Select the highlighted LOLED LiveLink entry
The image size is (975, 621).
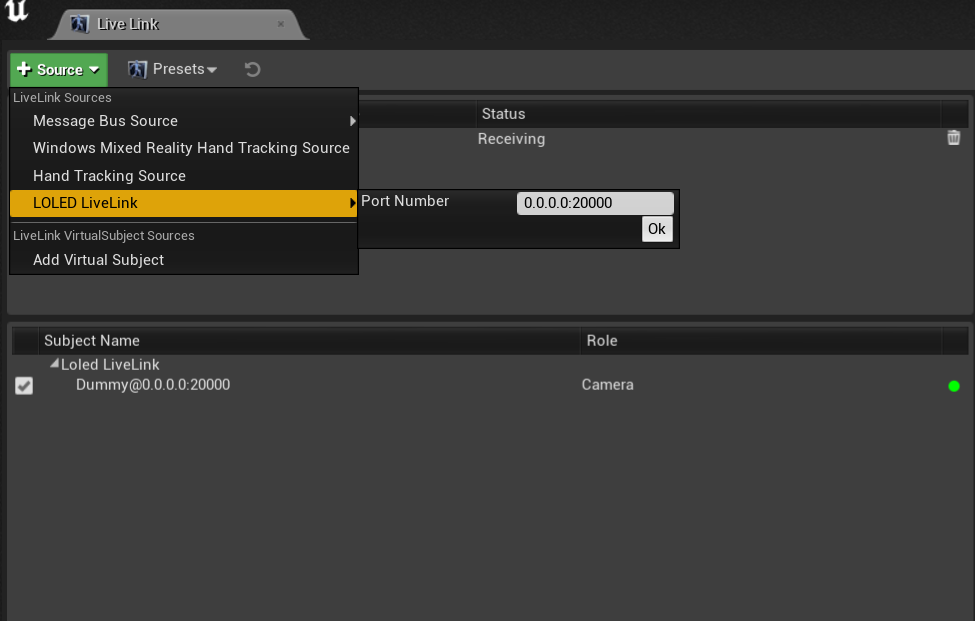(184, 203)
